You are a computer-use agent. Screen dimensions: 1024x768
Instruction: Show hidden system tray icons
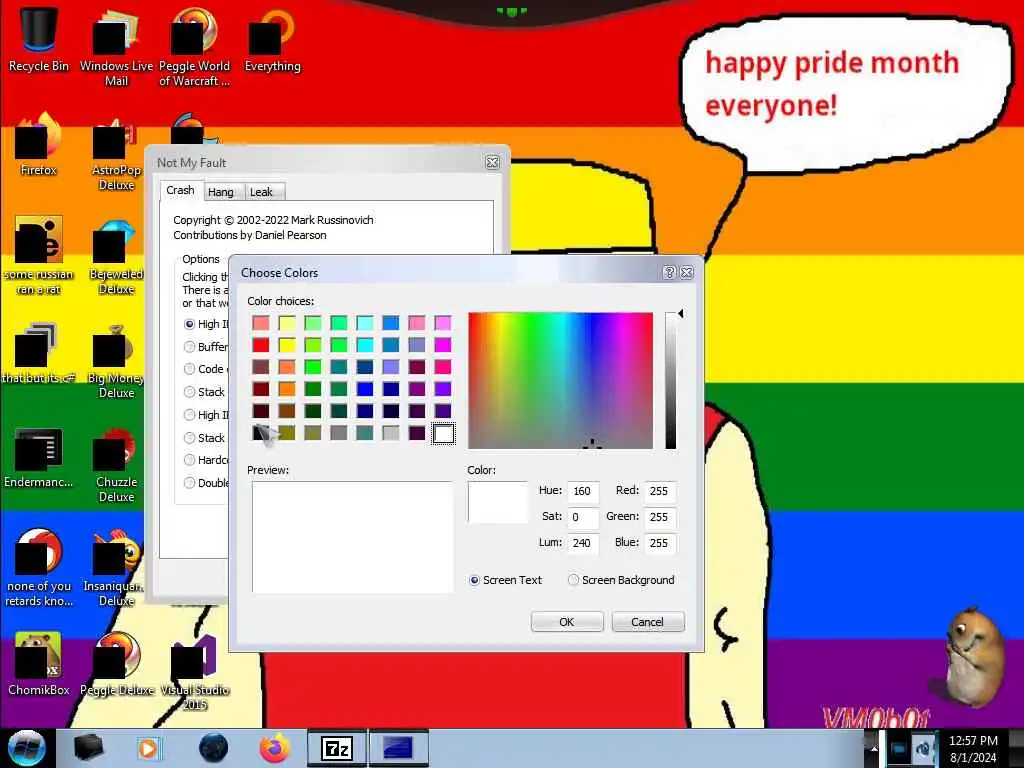(x=874, y=749)
